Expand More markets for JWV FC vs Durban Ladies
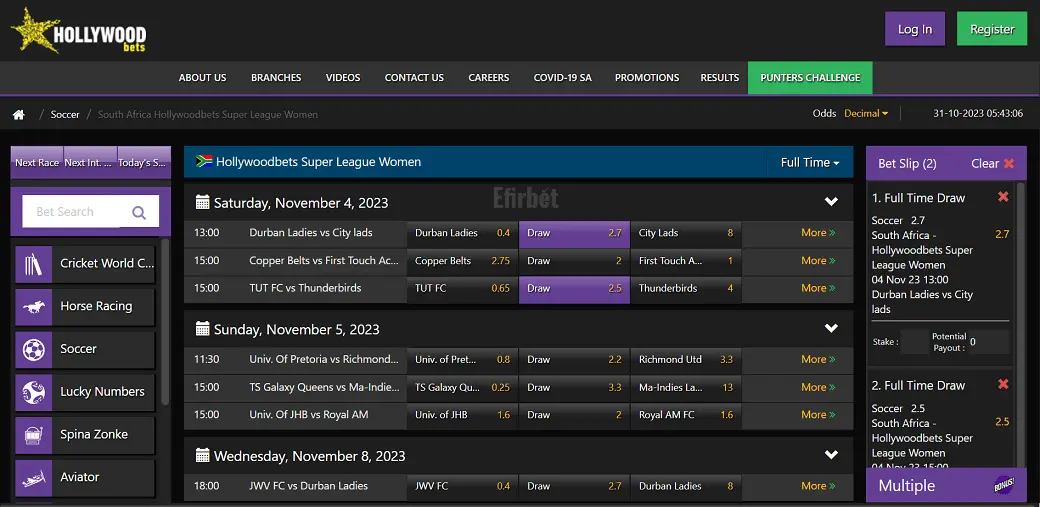Image resolution: width=1040 pixels, height=507 pixels. pos(818,486)
